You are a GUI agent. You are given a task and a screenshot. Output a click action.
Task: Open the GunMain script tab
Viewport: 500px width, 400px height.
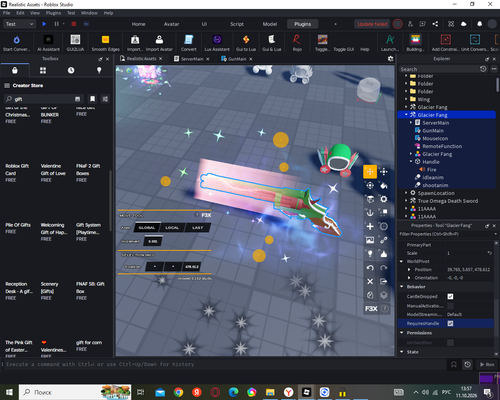point(237,59)
